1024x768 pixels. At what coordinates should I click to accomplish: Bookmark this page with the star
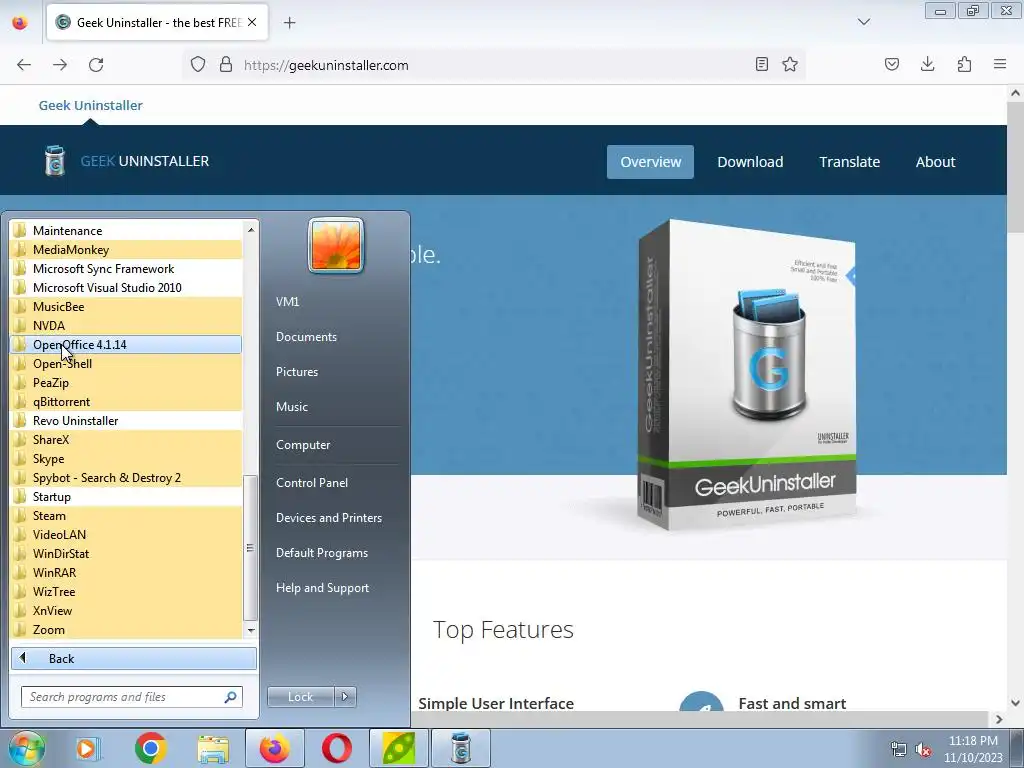[790, 64]
